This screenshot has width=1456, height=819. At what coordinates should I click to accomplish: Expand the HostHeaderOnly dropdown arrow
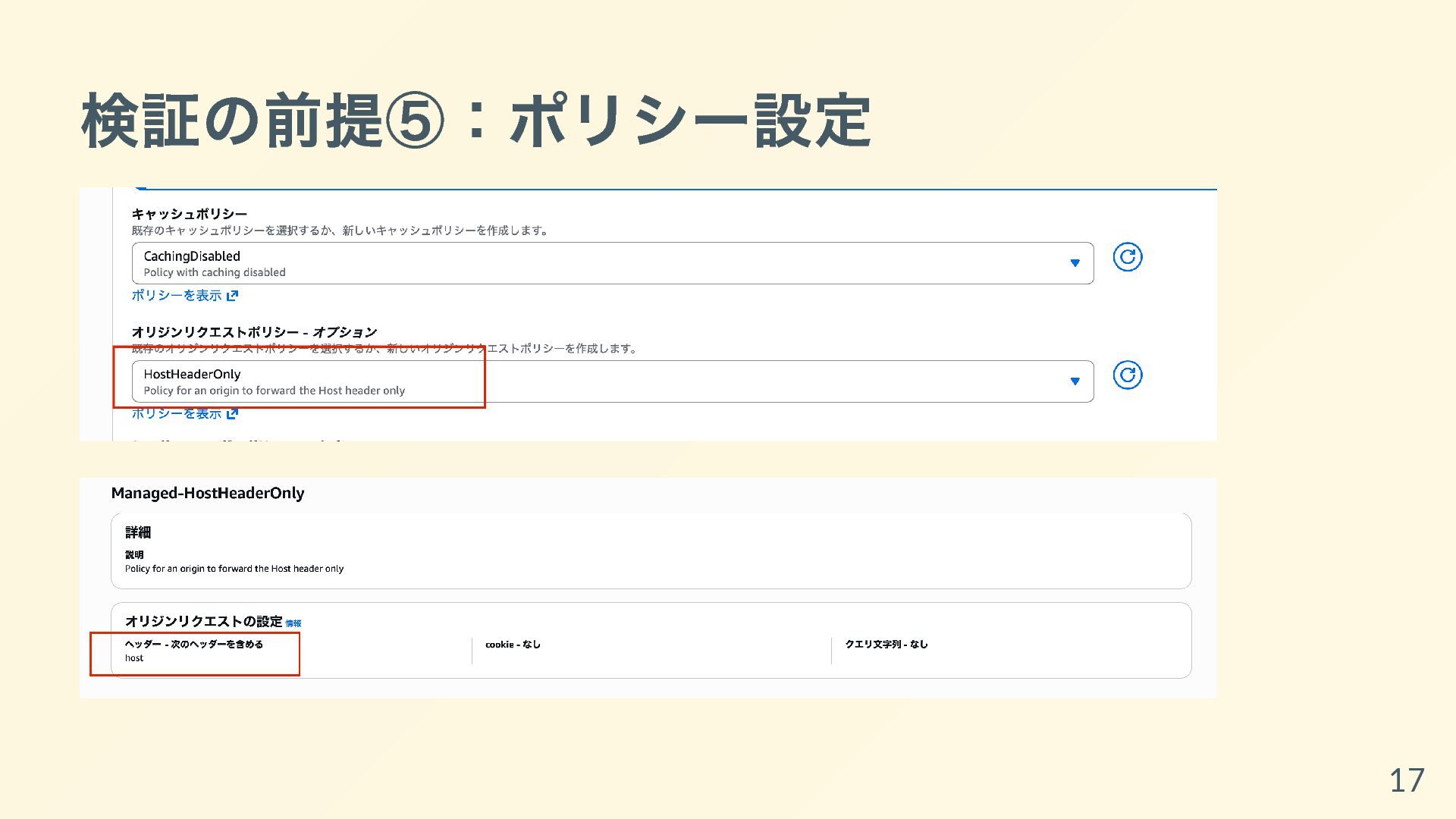point(1075,381)
